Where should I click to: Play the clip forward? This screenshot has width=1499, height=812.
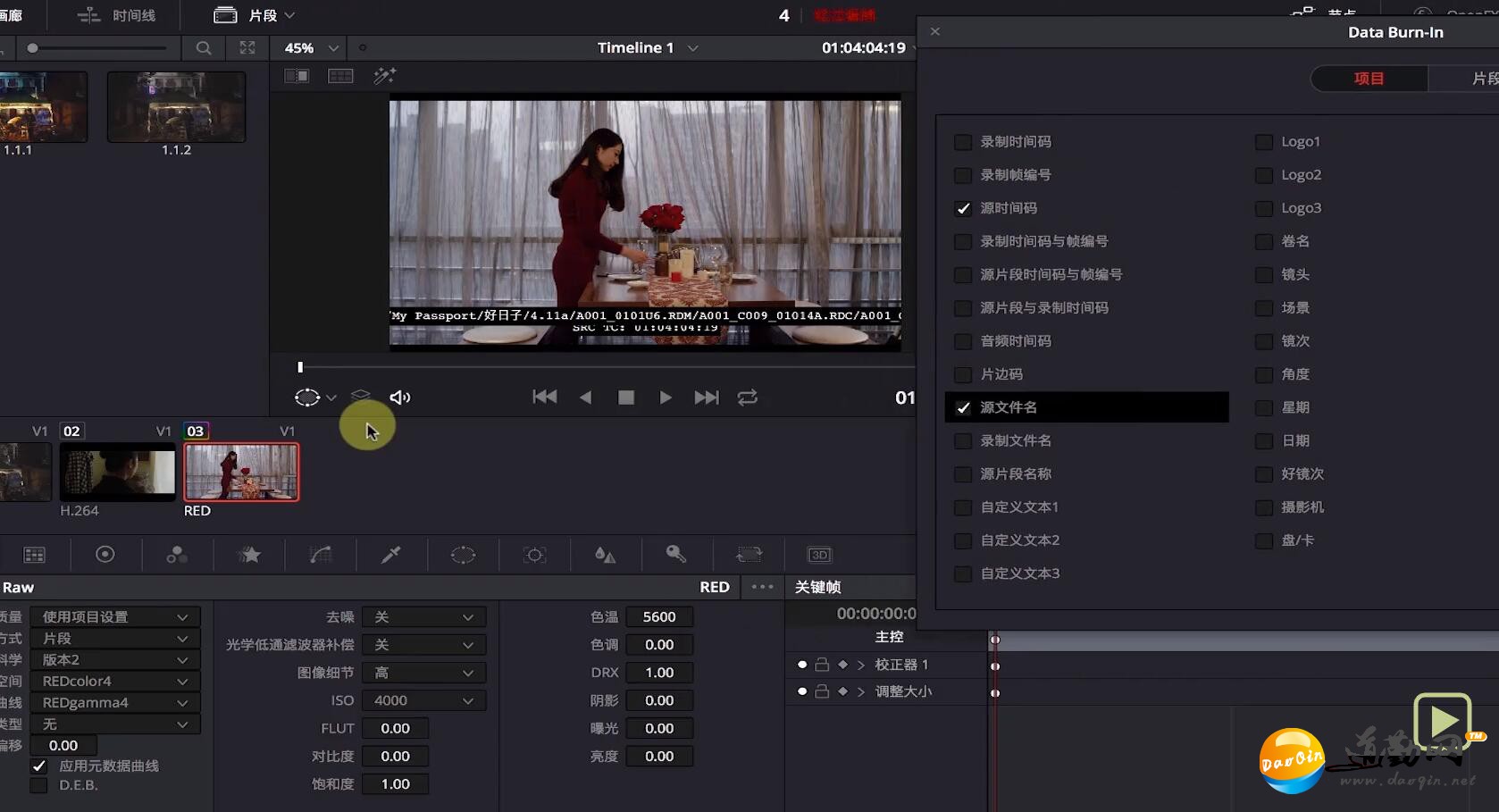pyautogui.click(x=666, y=398)
